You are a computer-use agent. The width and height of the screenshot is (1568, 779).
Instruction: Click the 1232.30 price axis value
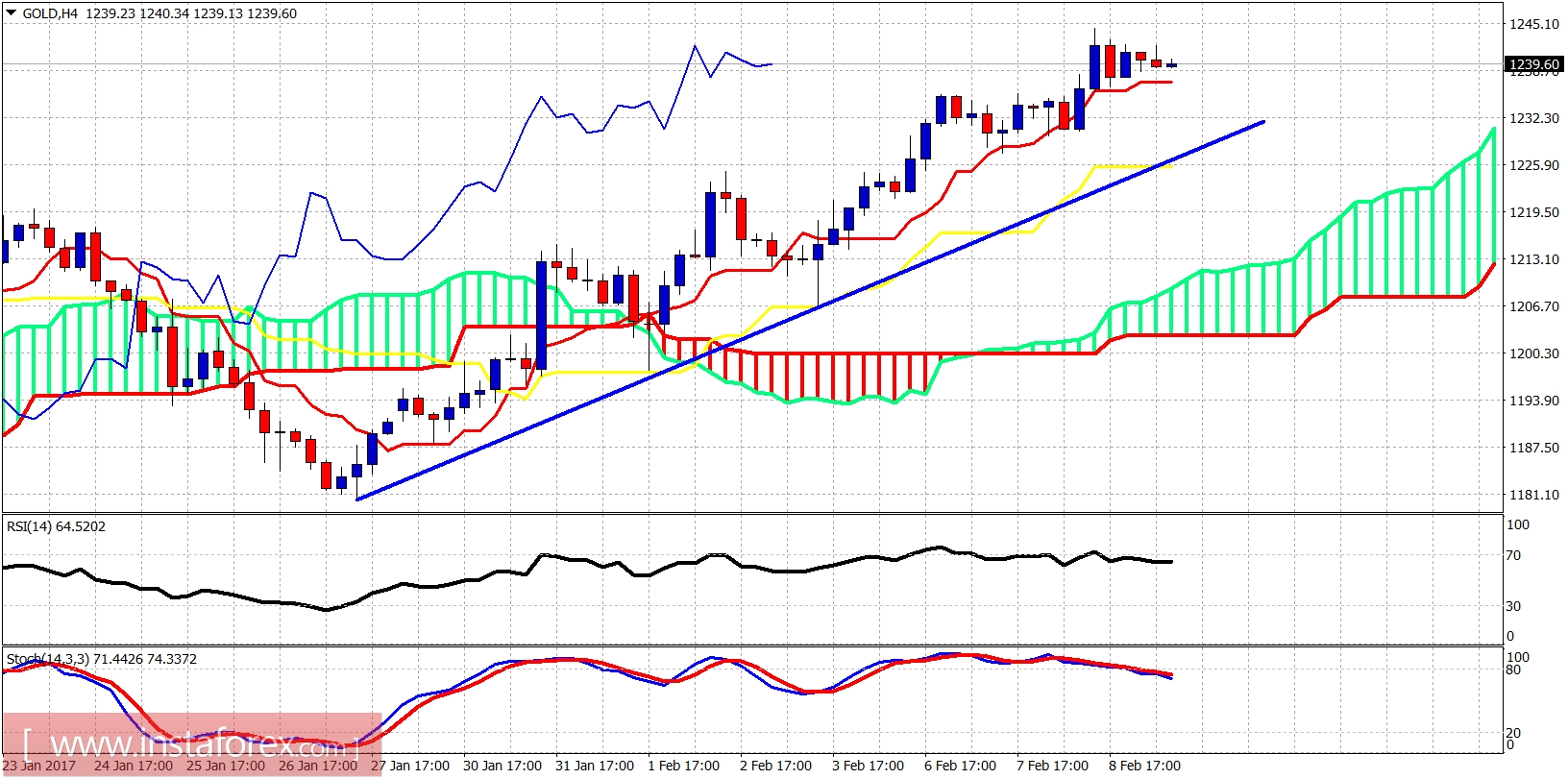point(1534,118)
